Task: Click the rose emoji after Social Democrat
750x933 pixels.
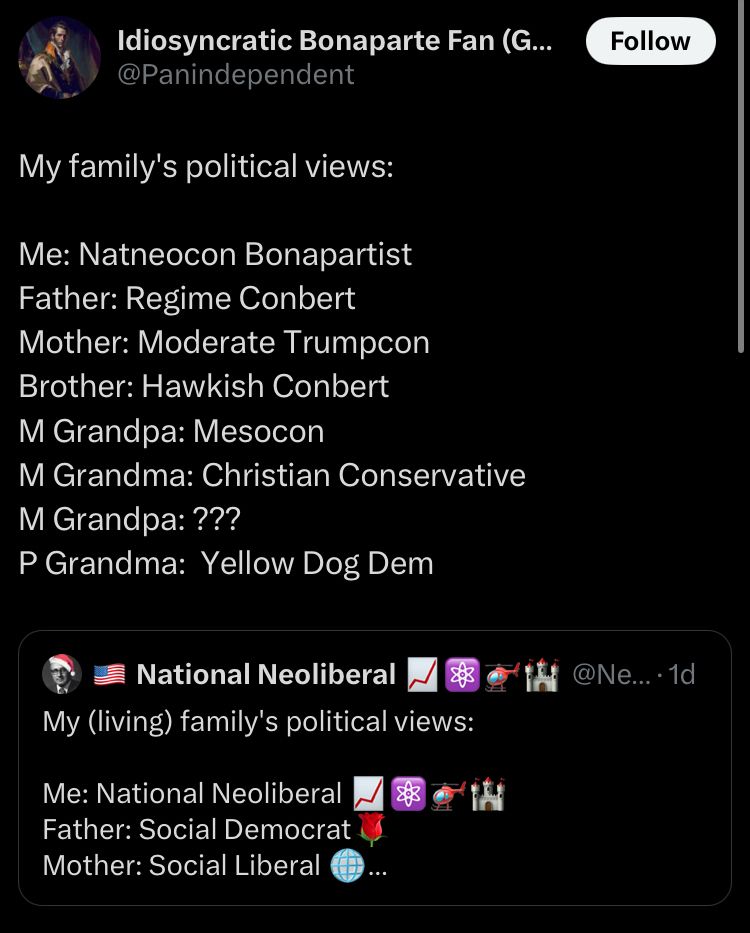Action: point(370,830)
